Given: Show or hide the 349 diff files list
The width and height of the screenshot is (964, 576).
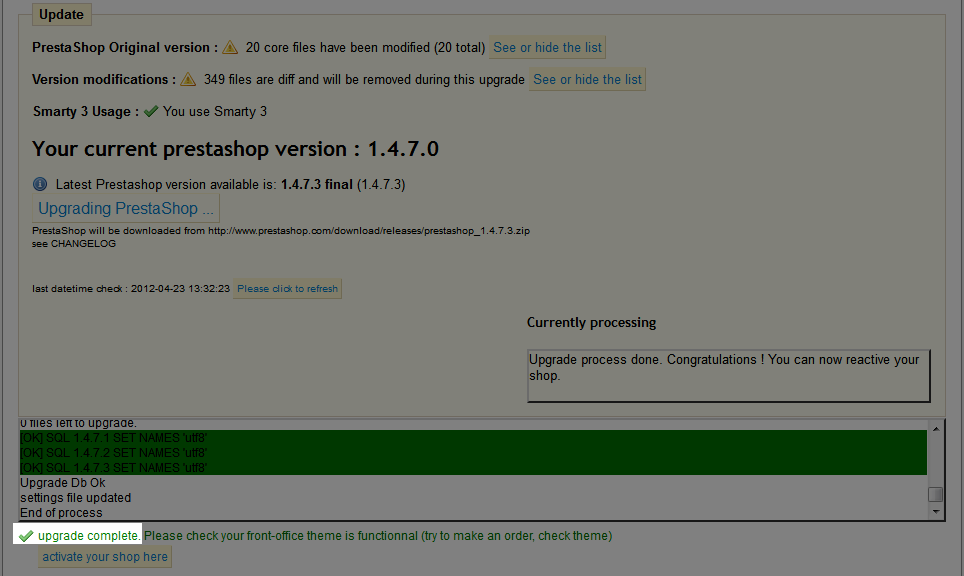Looking at the screenshot, I should pos(587,79).
